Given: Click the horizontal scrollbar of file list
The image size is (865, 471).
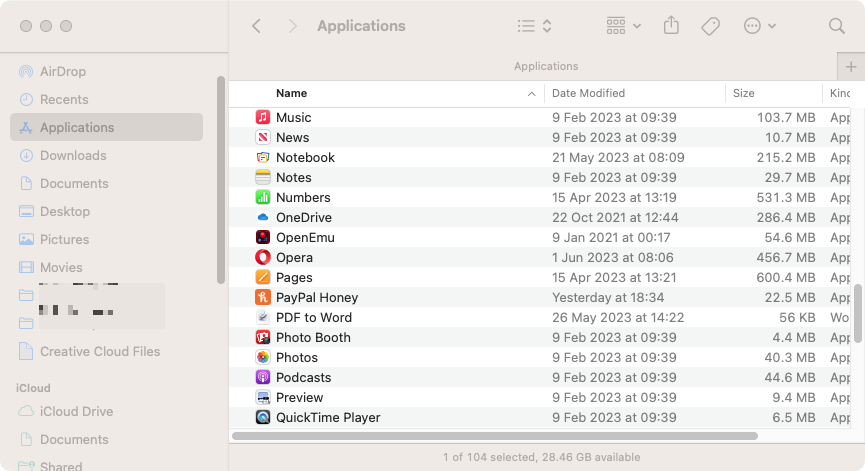Looking at the screenshot, I should point(495,436).
